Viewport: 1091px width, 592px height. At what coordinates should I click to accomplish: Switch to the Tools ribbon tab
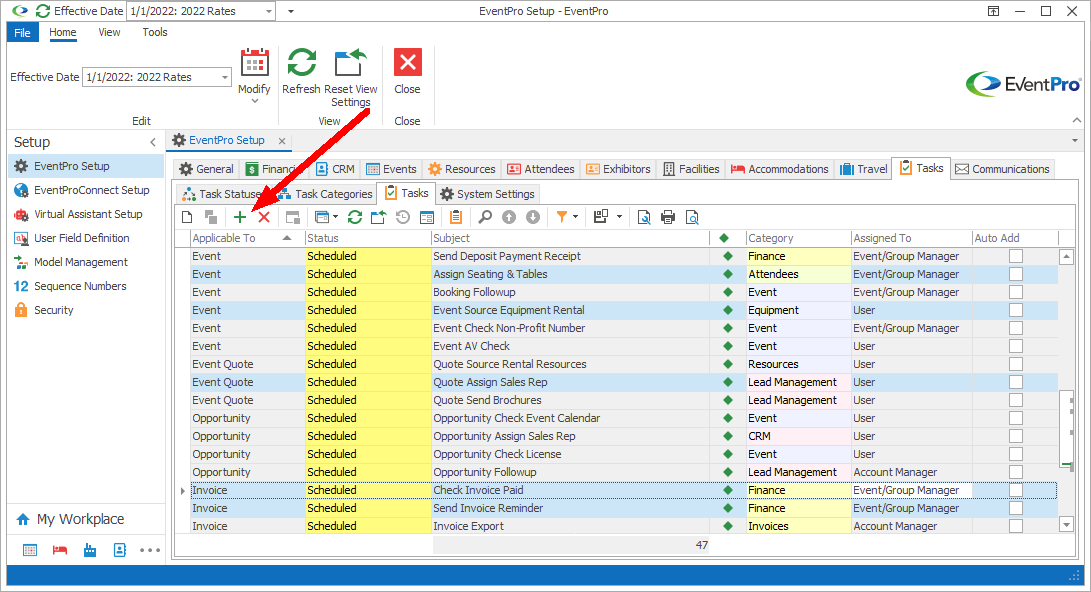point(154,33)
